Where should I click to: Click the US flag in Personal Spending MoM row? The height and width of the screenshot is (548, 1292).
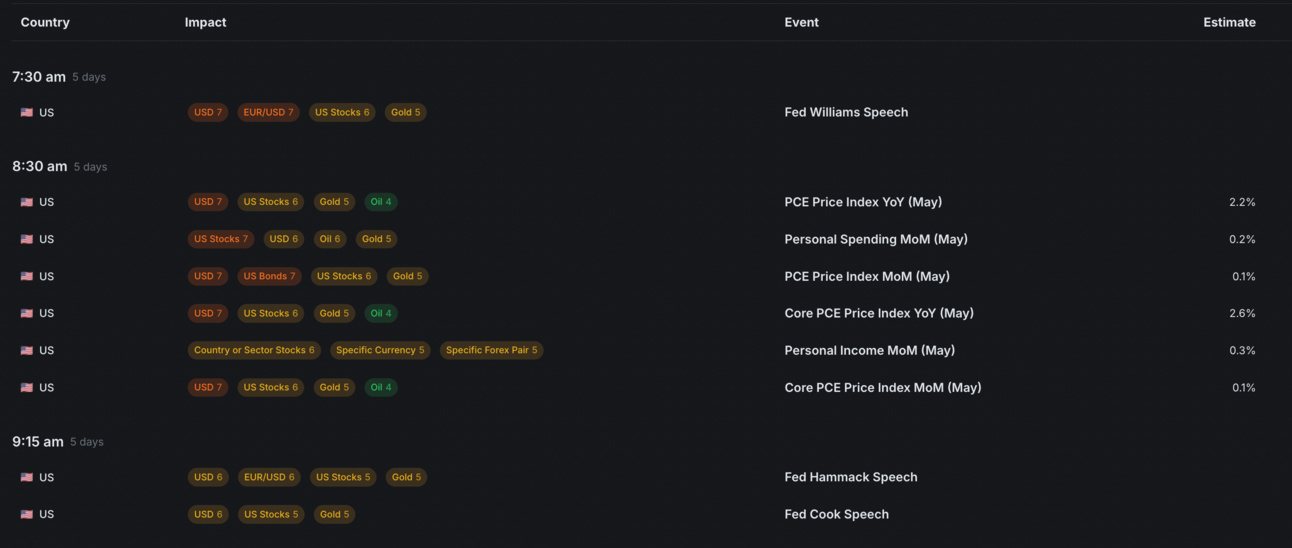(x=27, y=240)
